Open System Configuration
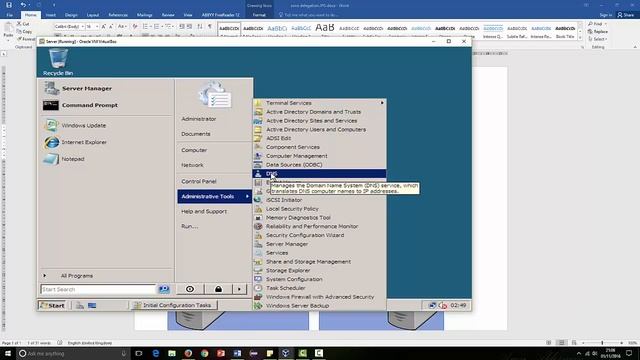Image resolution: width=640 pixels, height=360 pixels. click(319, 279)
